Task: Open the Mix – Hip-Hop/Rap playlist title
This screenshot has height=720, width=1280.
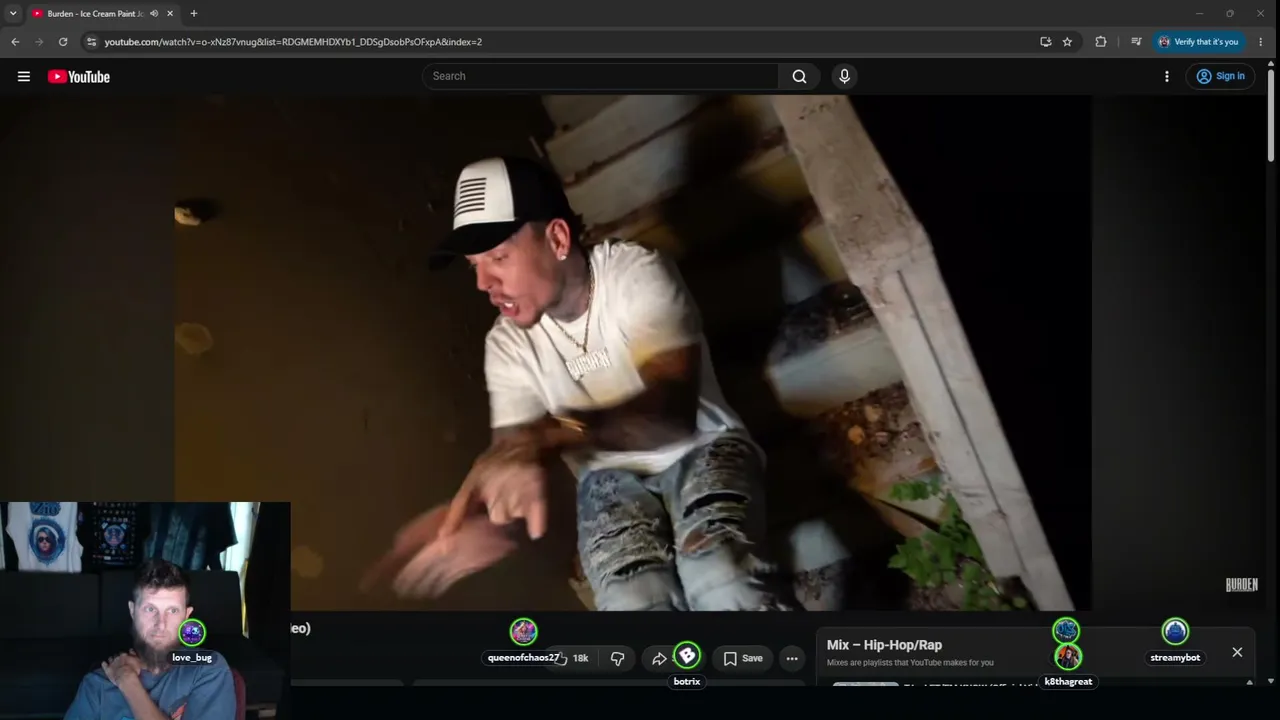Action: pos(884,645)
